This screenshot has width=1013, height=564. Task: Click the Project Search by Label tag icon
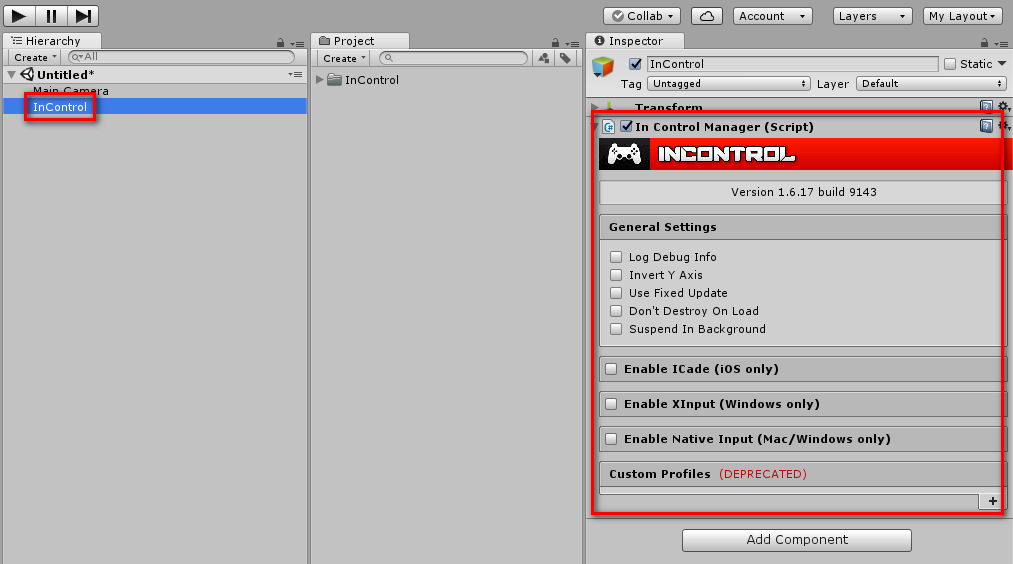565,58
